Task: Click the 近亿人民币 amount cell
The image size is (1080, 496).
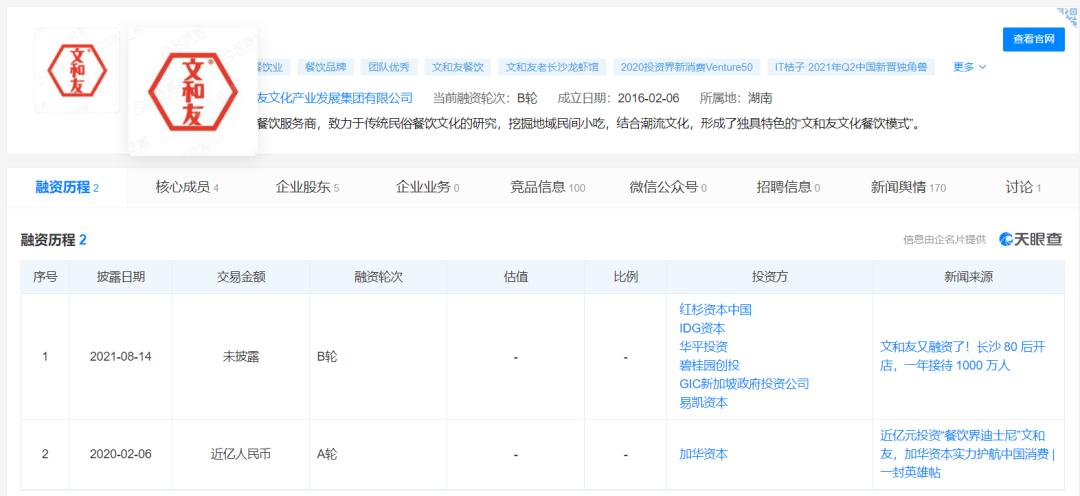Action: (240, 454)
